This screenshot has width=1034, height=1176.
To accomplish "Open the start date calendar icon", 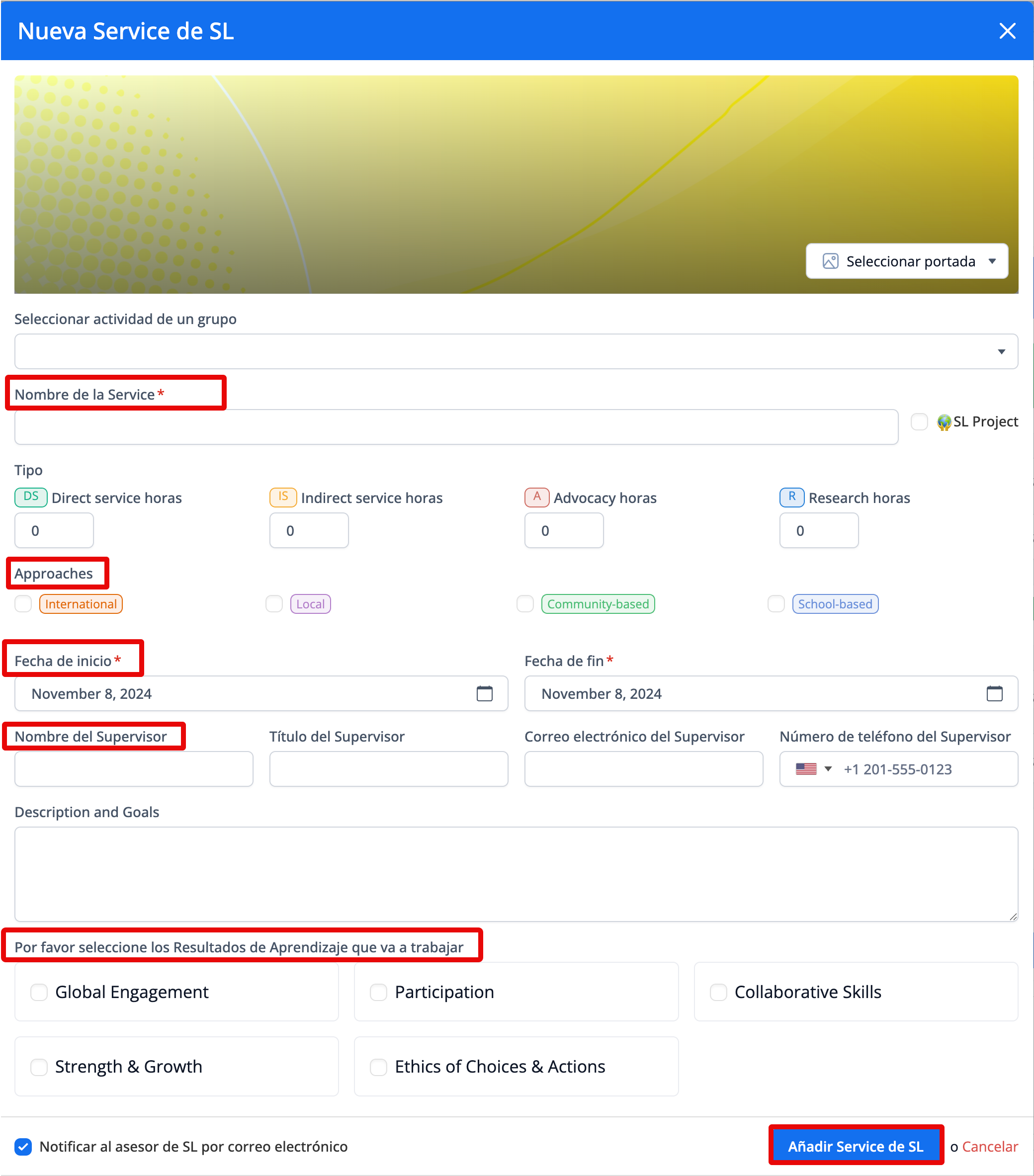I will point(485,693).
